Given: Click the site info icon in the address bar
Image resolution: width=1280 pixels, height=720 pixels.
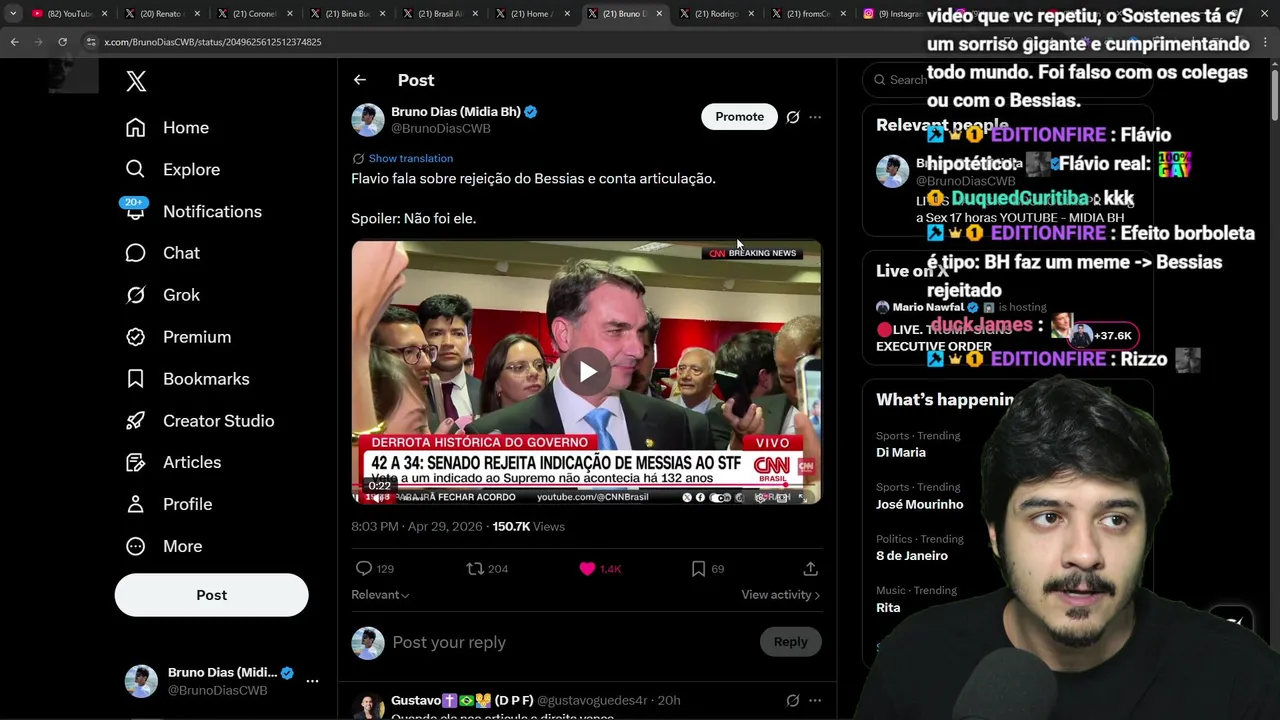Looking at the screenshot, I should point(91,42).
